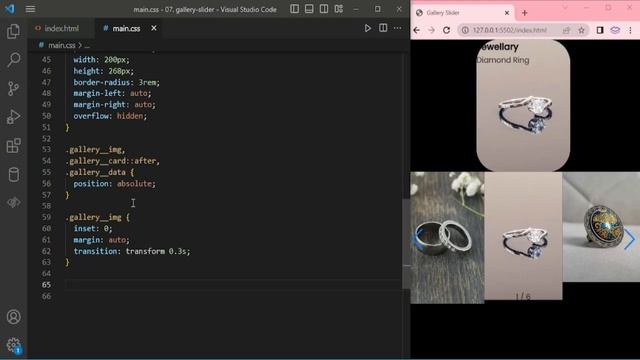Split the editor to the right
640x360 pixels.
[x=383, y=28]
